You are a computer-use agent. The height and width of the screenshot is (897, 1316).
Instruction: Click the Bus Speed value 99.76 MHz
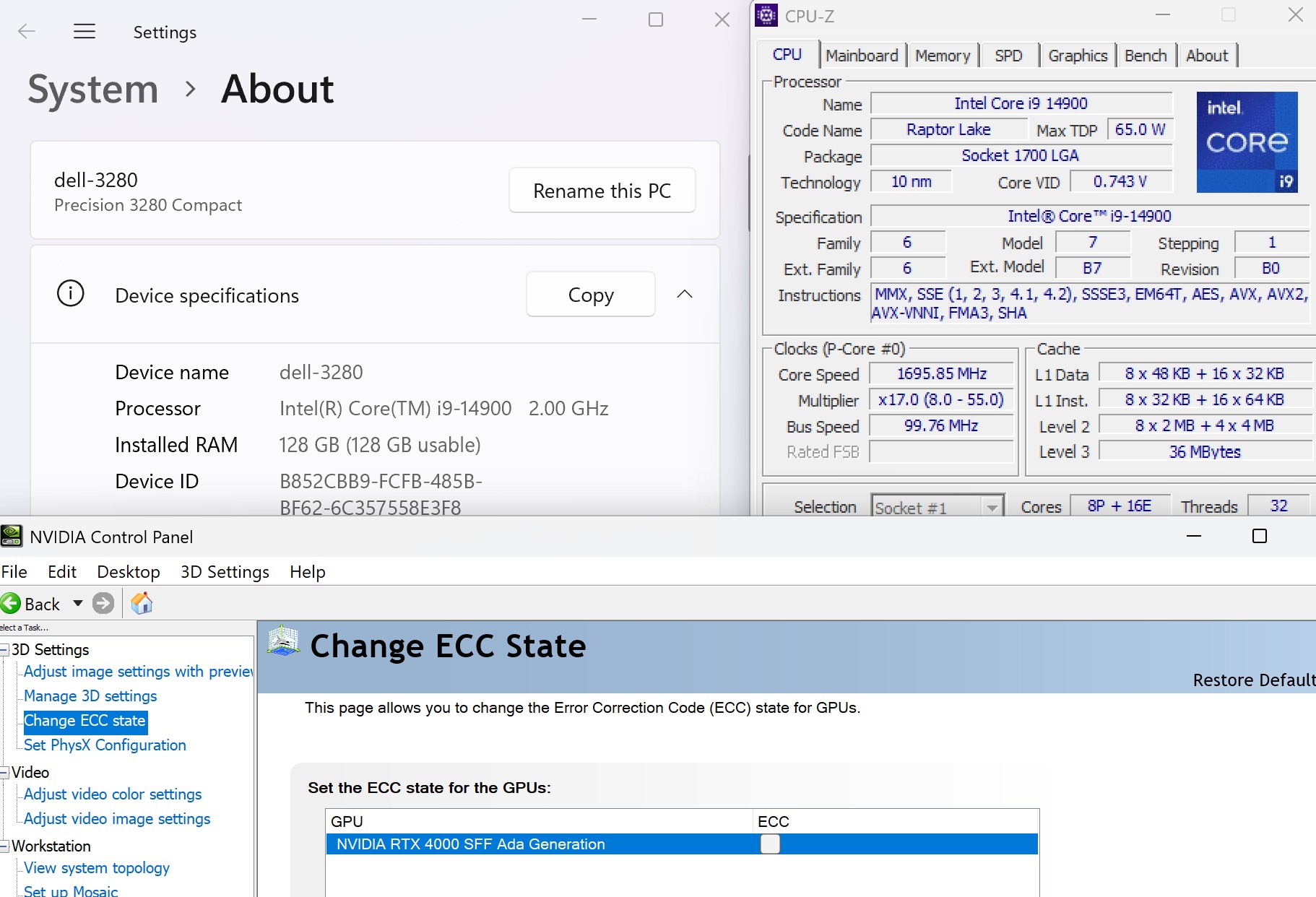point(942,425)
